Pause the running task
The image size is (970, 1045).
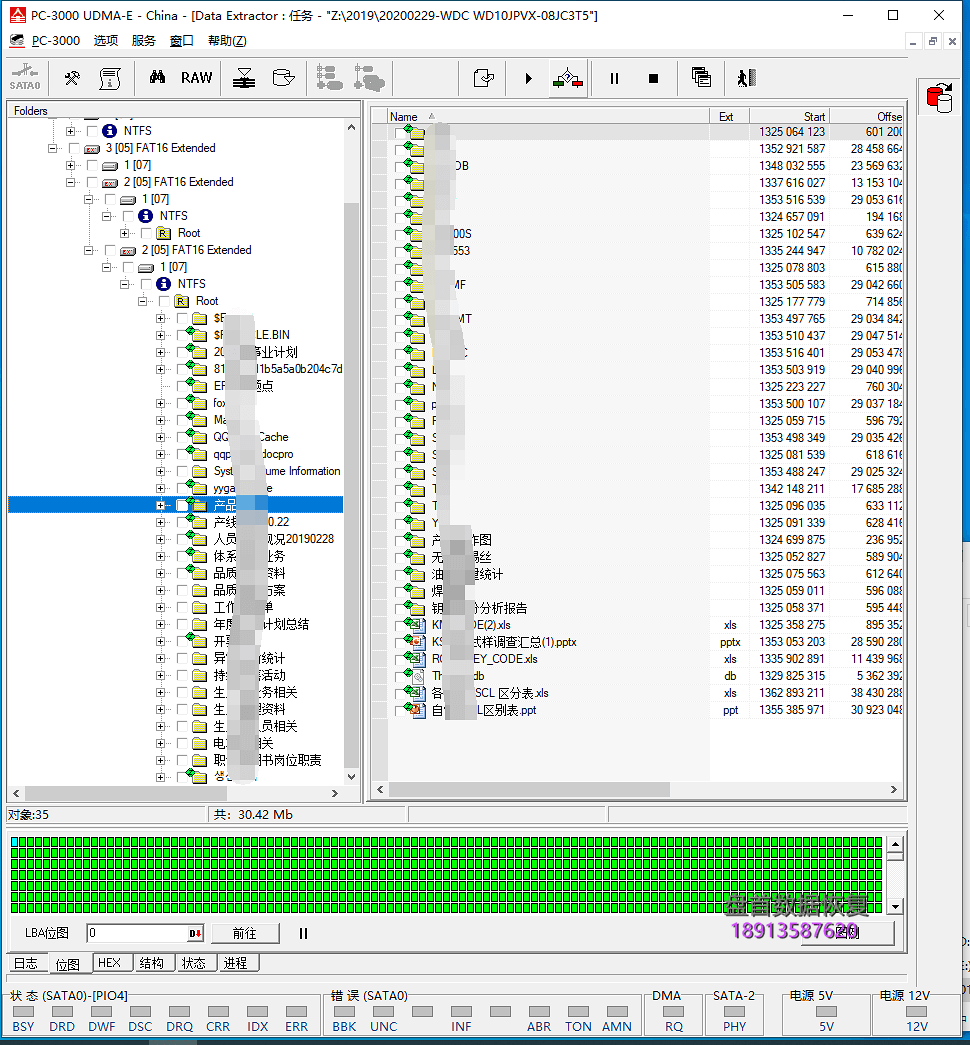coord(614,78)
